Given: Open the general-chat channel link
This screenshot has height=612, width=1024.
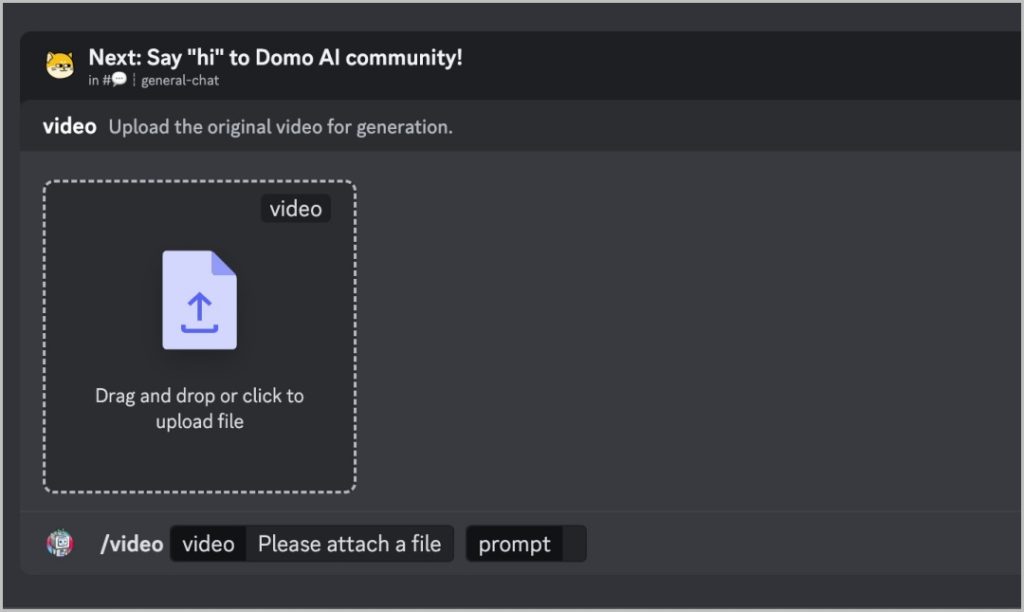Looking at the screenshot, I should [180, 80].
